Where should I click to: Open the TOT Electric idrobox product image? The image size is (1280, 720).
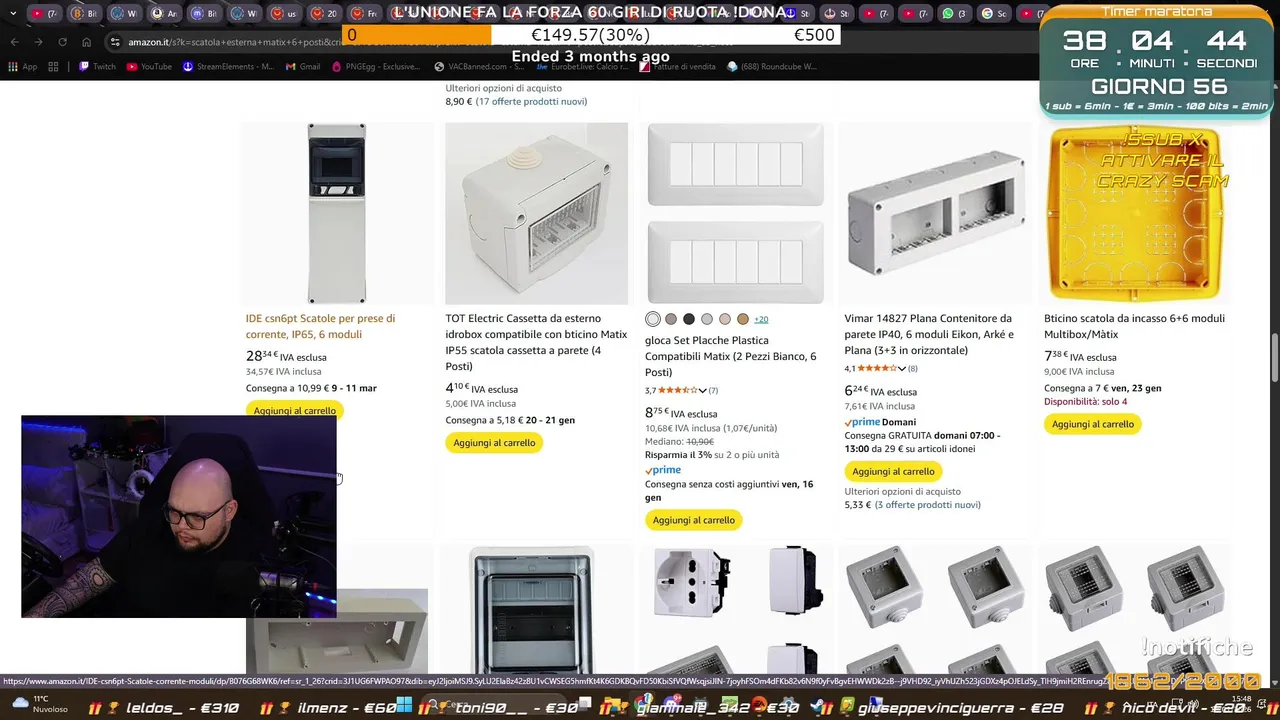pos(536,213)
